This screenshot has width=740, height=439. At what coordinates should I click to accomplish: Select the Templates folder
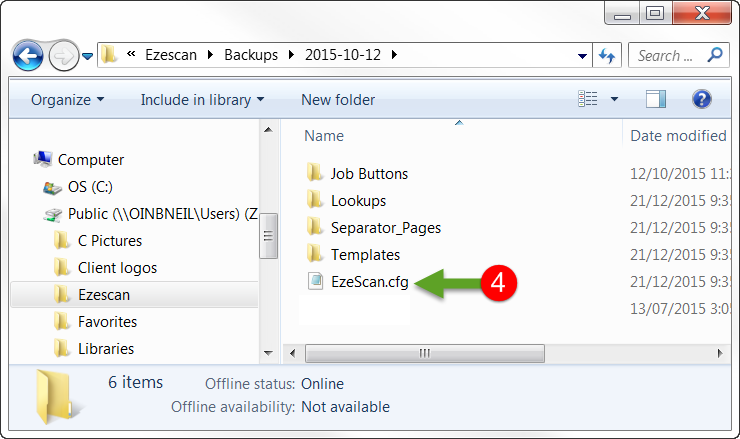tap(365, 255)
